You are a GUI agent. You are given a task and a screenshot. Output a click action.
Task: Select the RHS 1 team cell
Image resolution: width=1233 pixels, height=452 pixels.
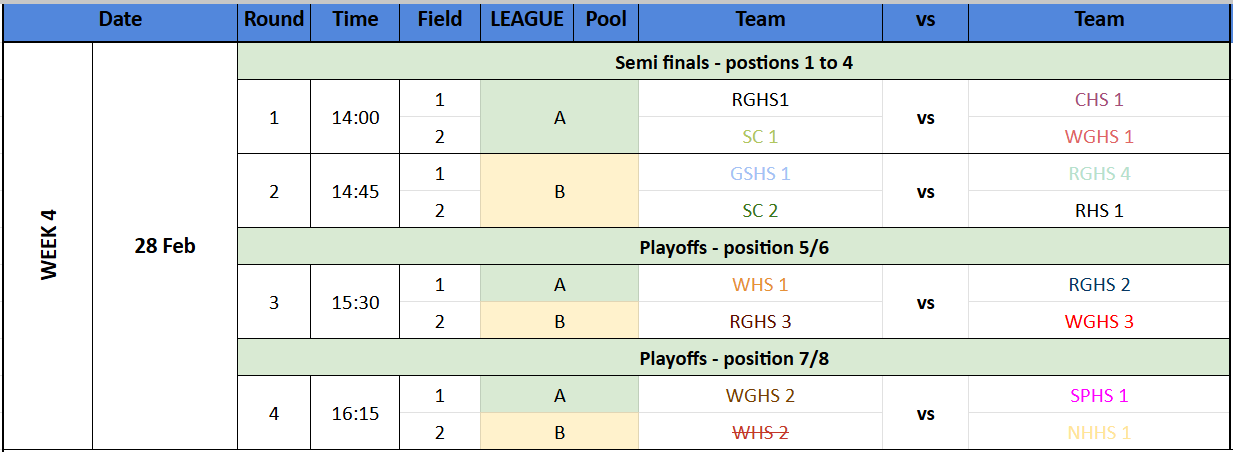pyautogui.click(x=1098, y=210)
